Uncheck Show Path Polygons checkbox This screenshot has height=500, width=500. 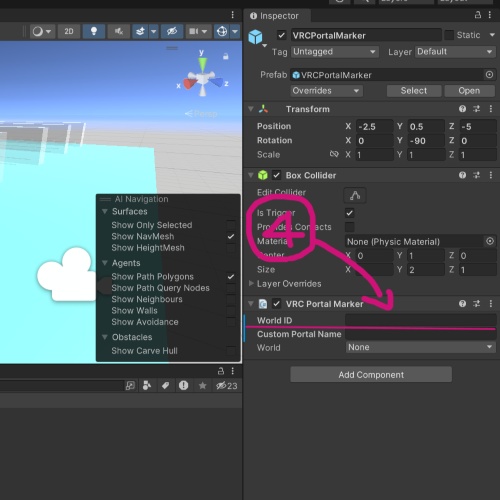point(231,277)
